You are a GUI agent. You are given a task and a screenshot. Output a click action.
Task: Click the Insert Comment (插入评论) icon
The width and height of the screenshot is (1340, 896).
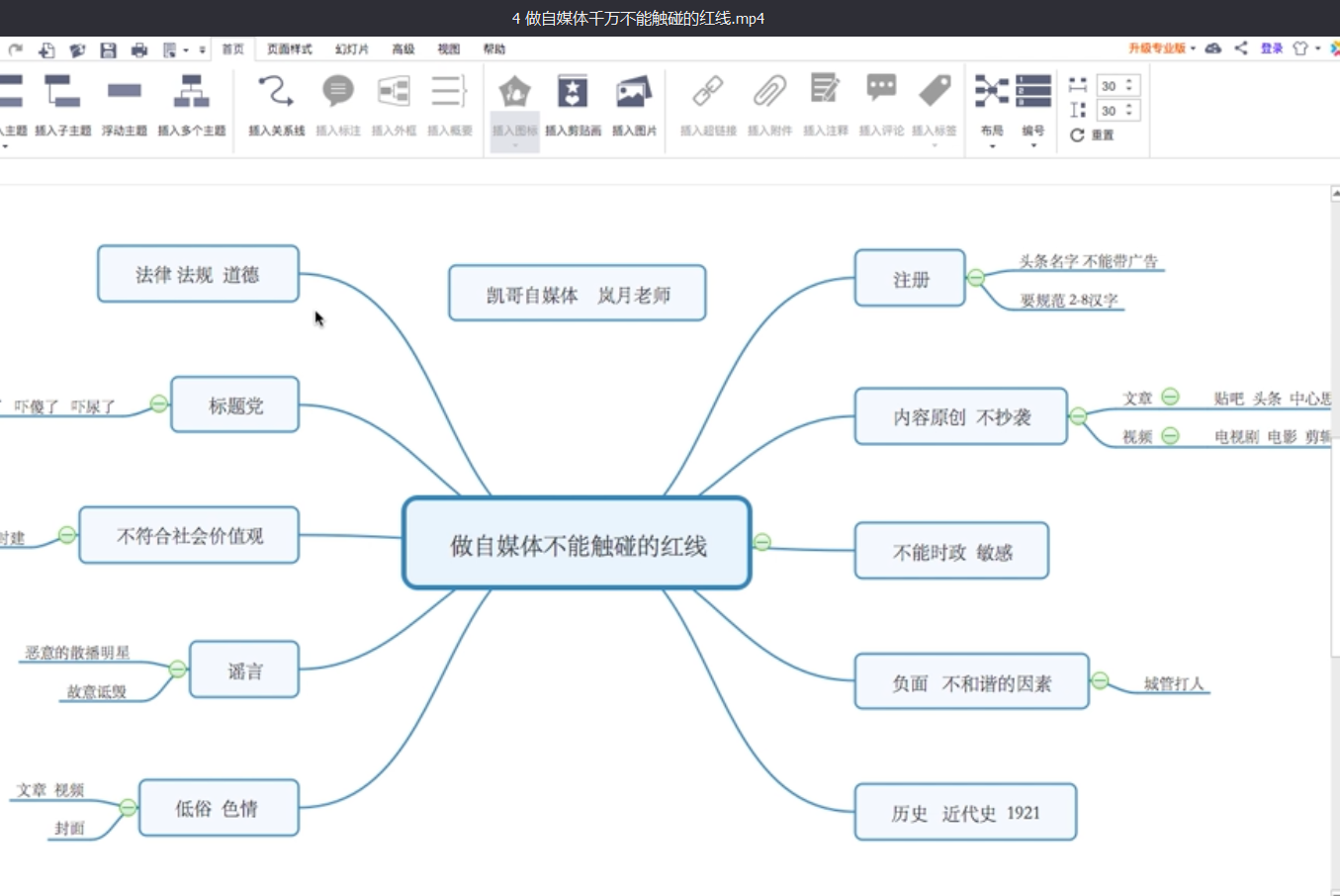(881, 89)
